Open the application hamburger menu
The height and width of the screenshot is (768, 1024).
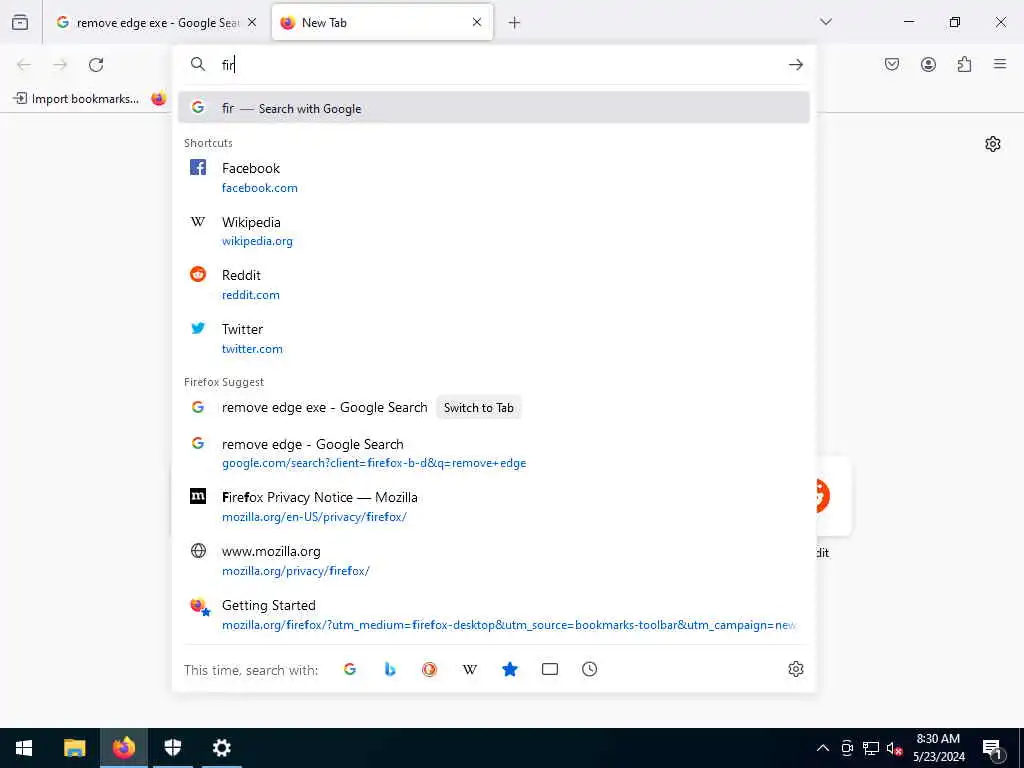[x=1000, y=64]
